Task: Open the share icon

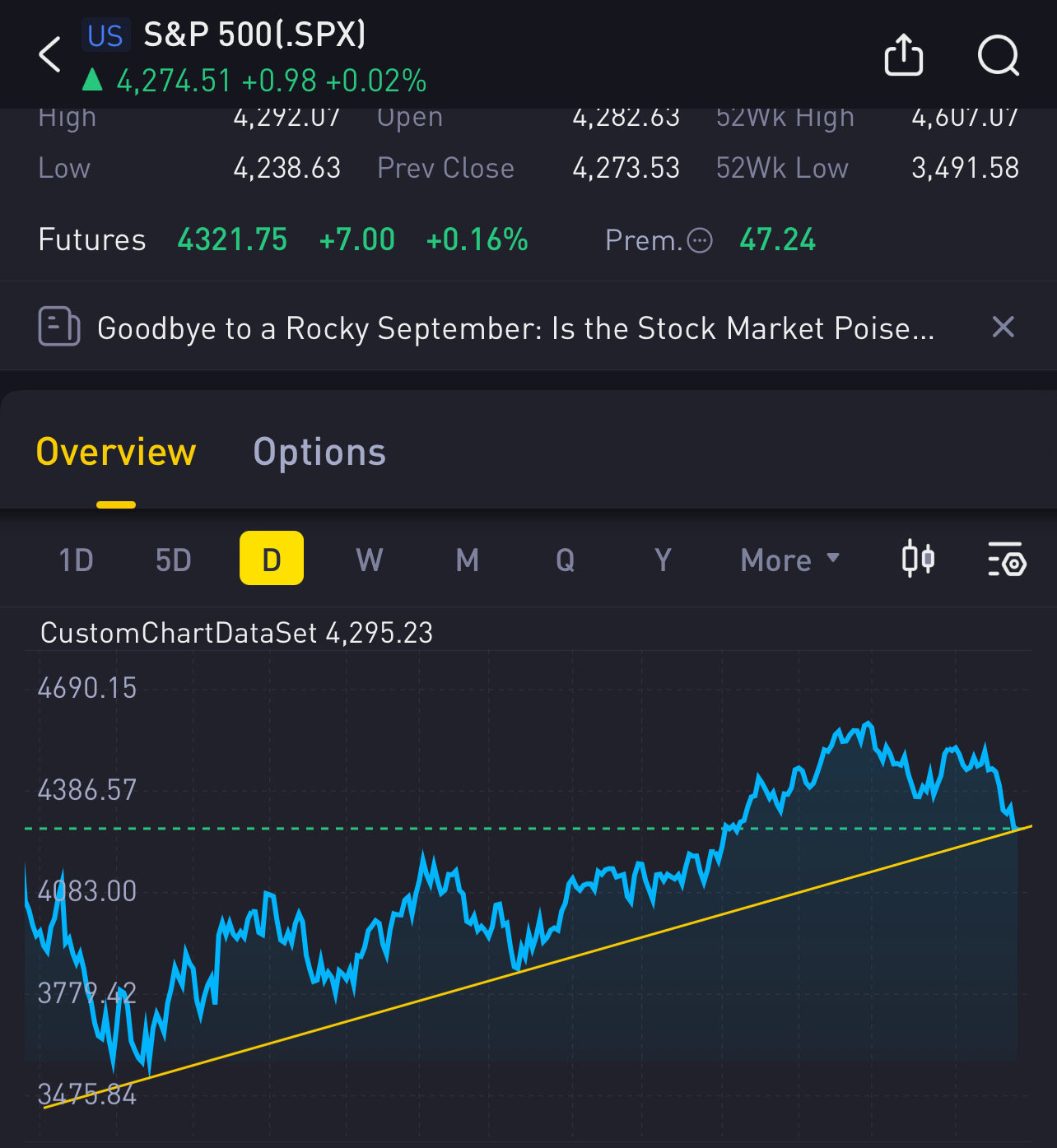Action: [903, 55]
